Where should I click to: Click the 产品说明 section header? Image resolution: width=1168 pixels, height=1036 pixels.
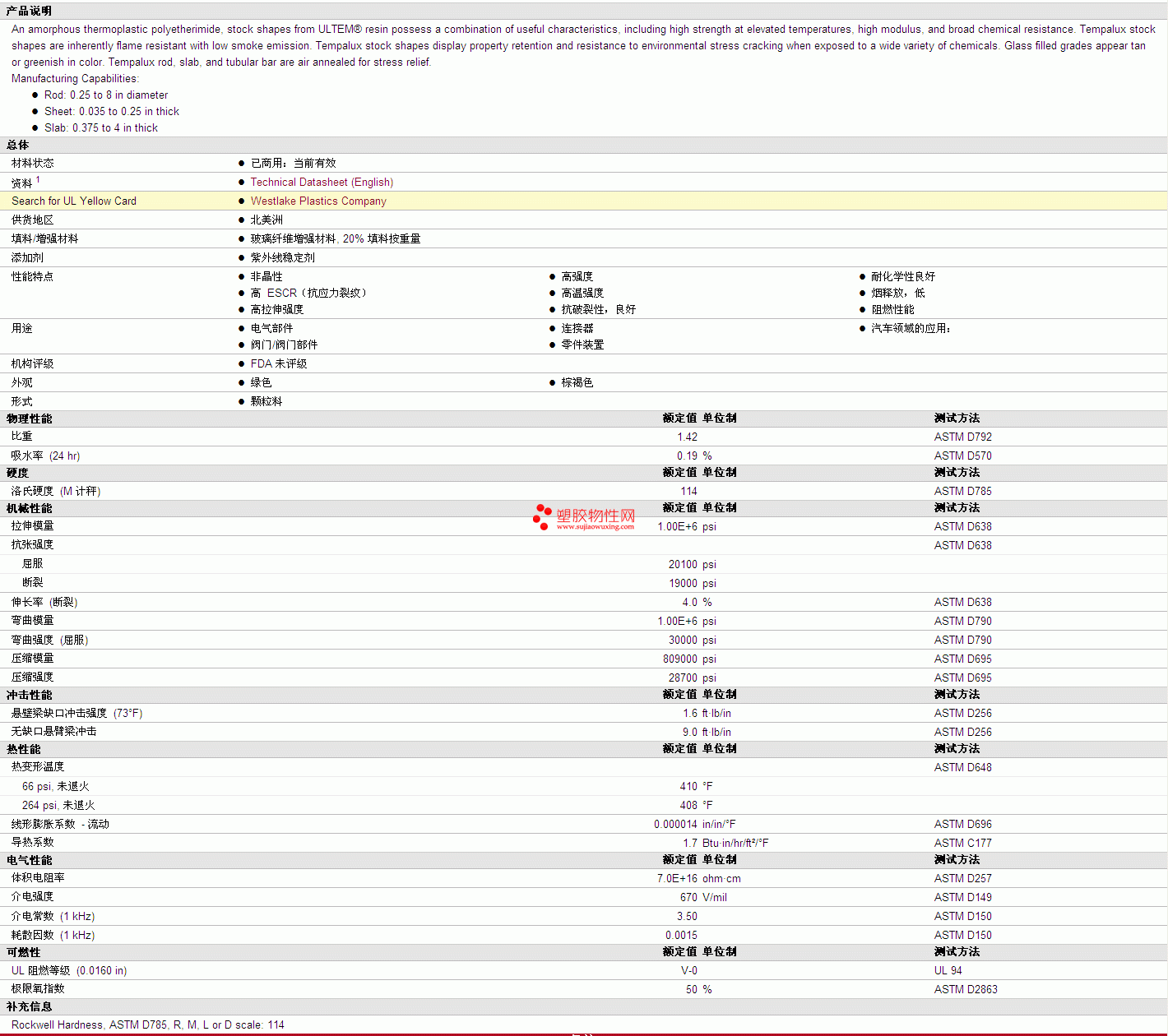[29, 11]
